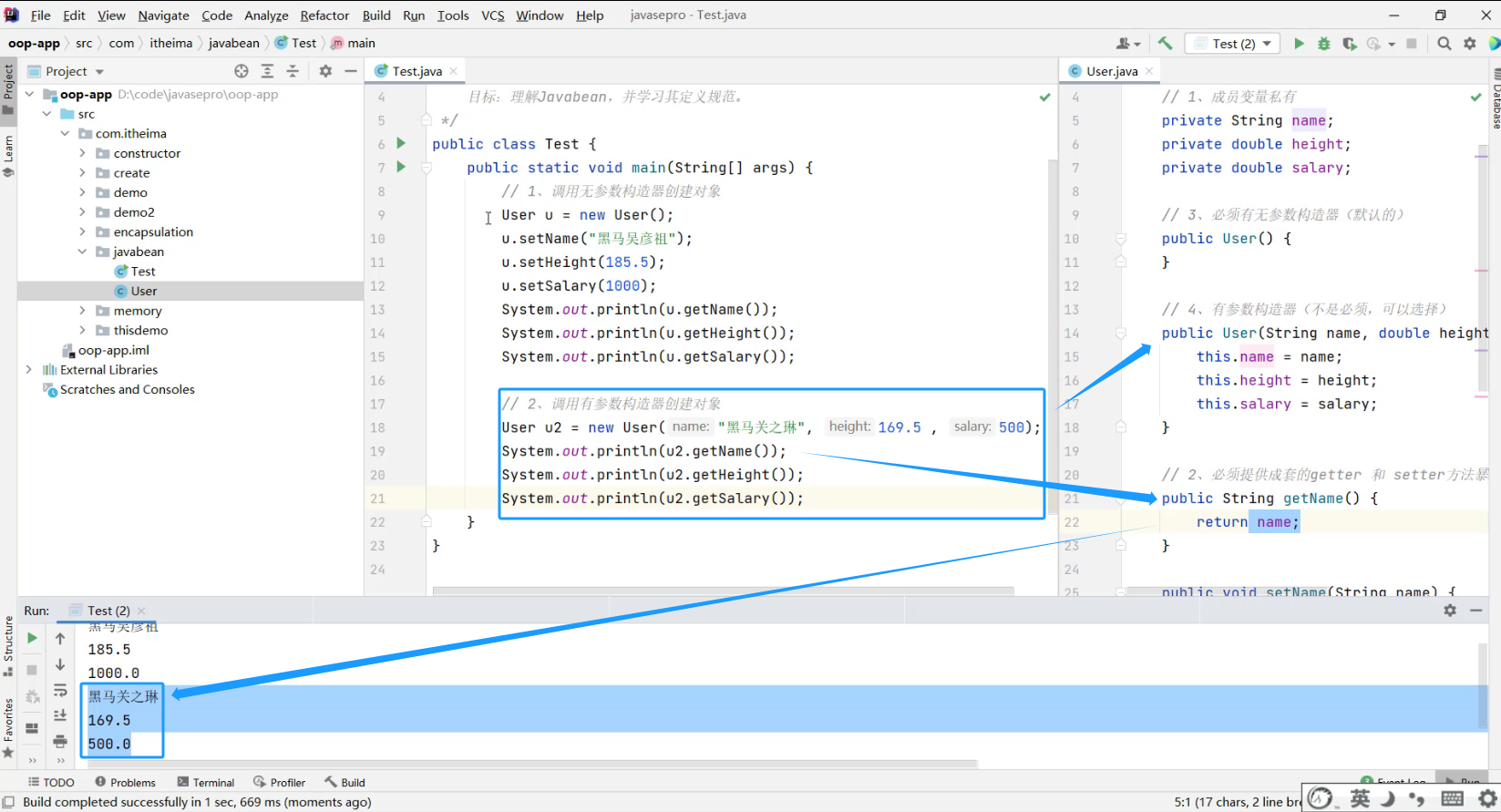Open the Analyze menu

[266, 15]
